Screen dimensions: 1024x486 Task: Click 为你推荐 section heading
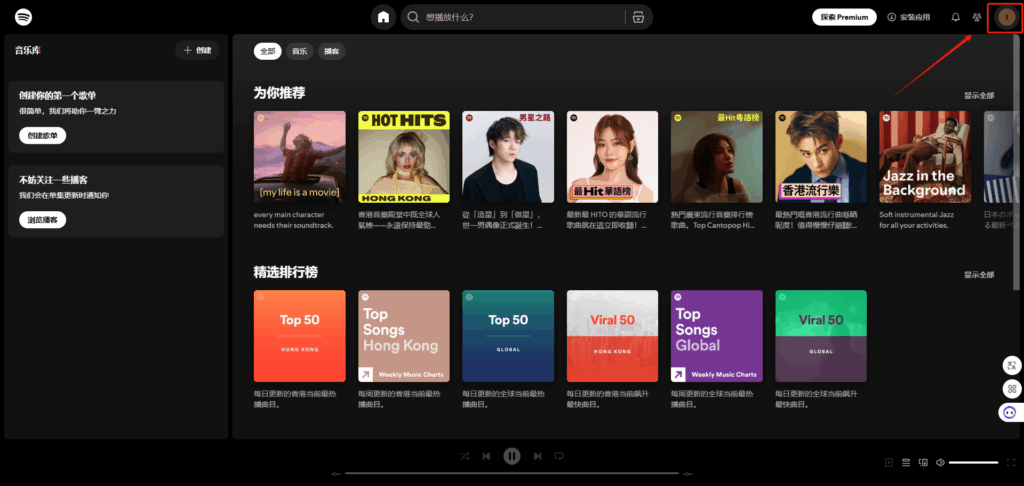click(279, 93)
